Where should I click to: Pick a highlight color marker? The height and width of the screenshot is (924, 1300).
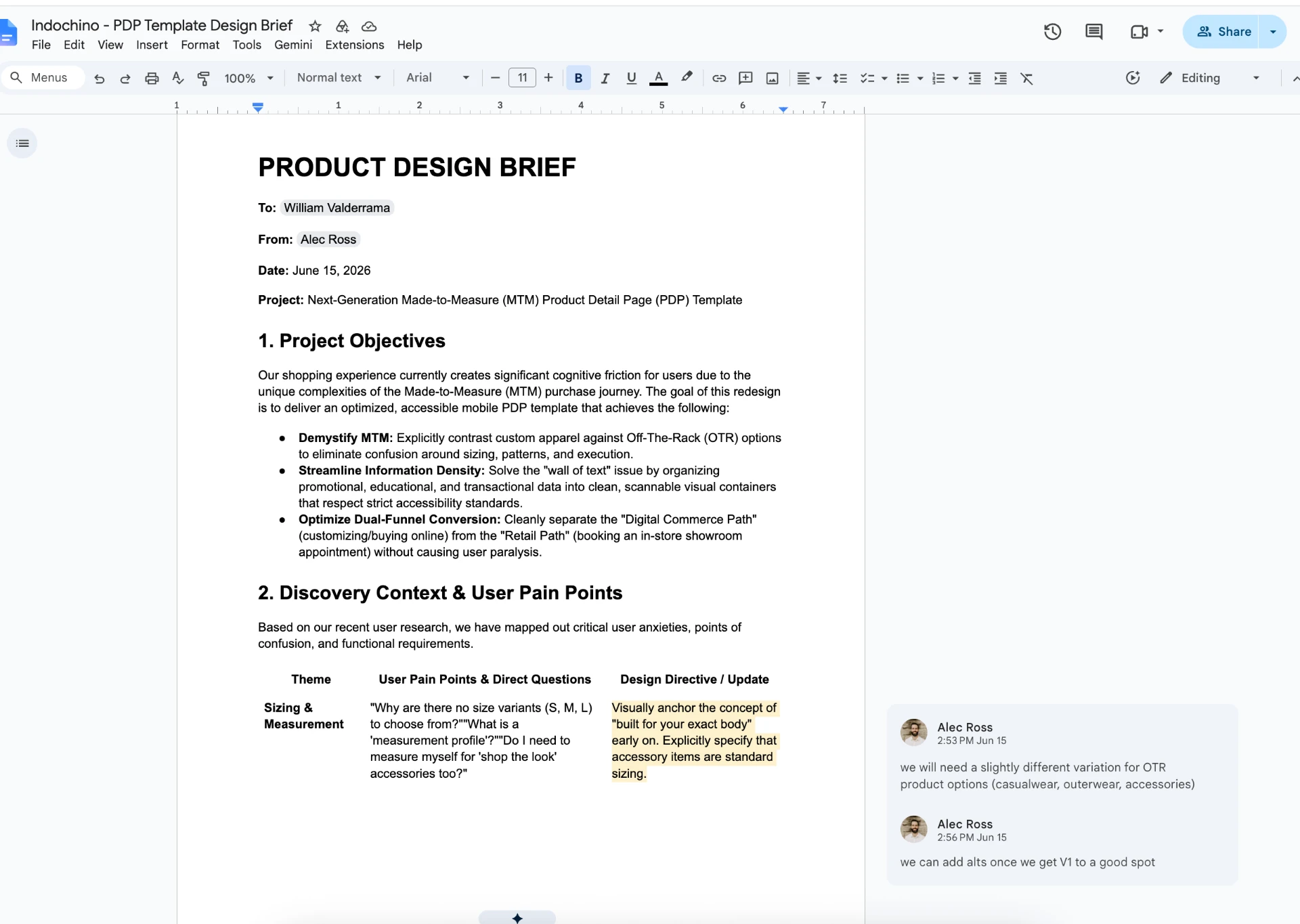point(687,77)
